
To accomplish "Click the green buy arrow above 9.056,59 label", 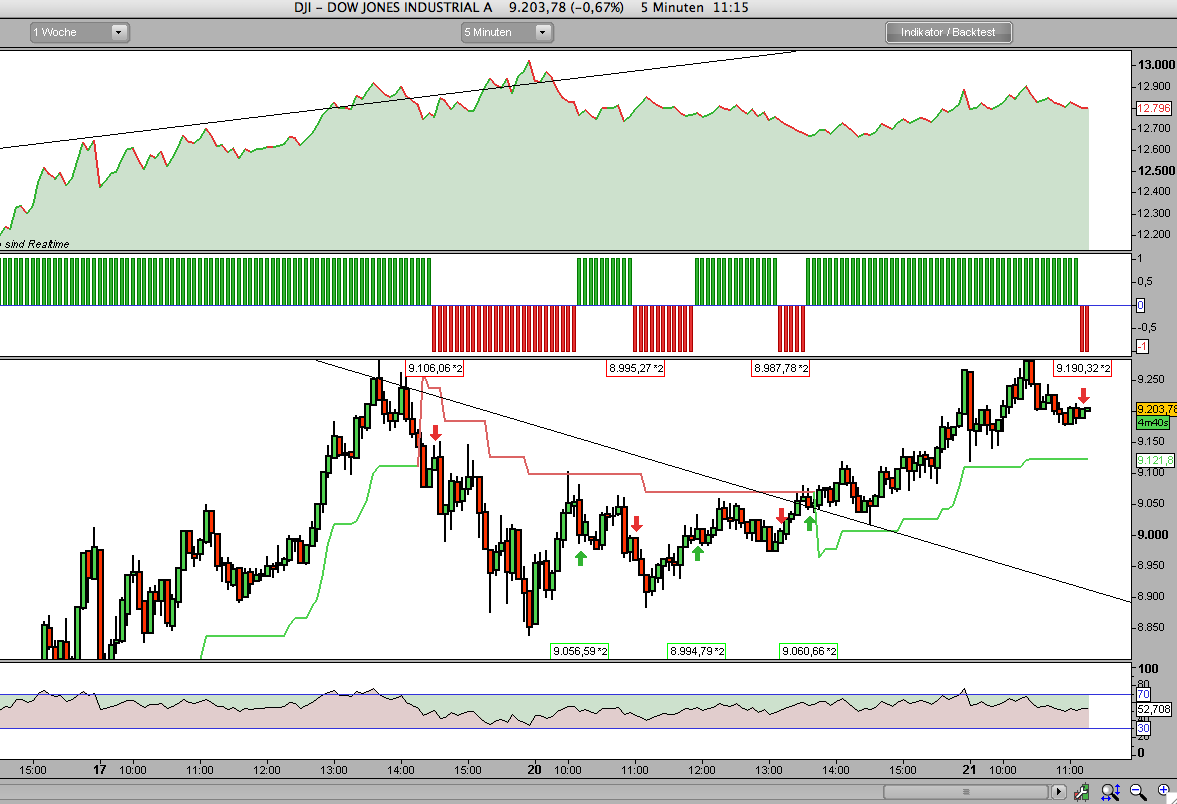I will [x=580, y=558].
